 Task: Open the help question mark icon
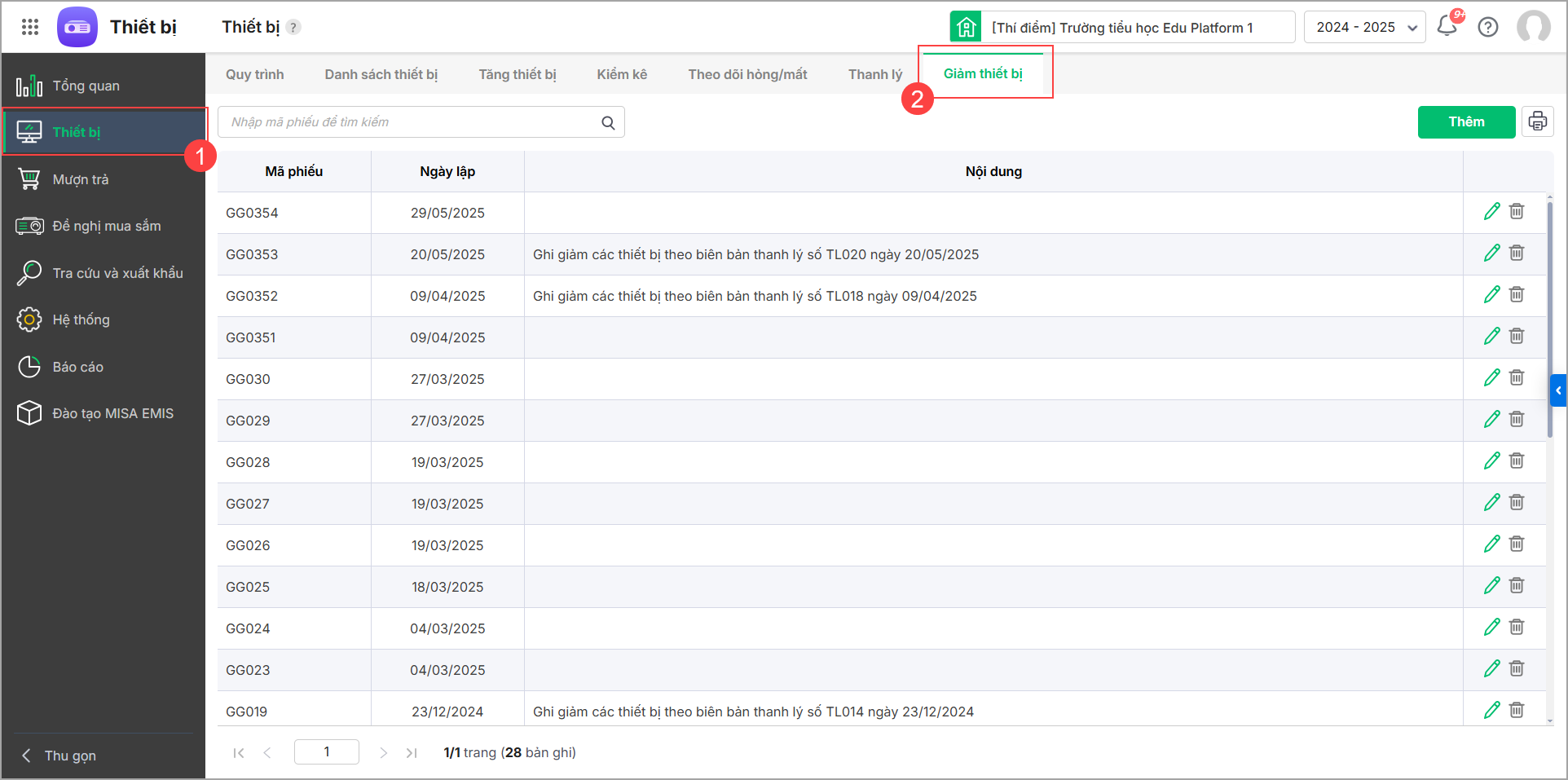1488,27
